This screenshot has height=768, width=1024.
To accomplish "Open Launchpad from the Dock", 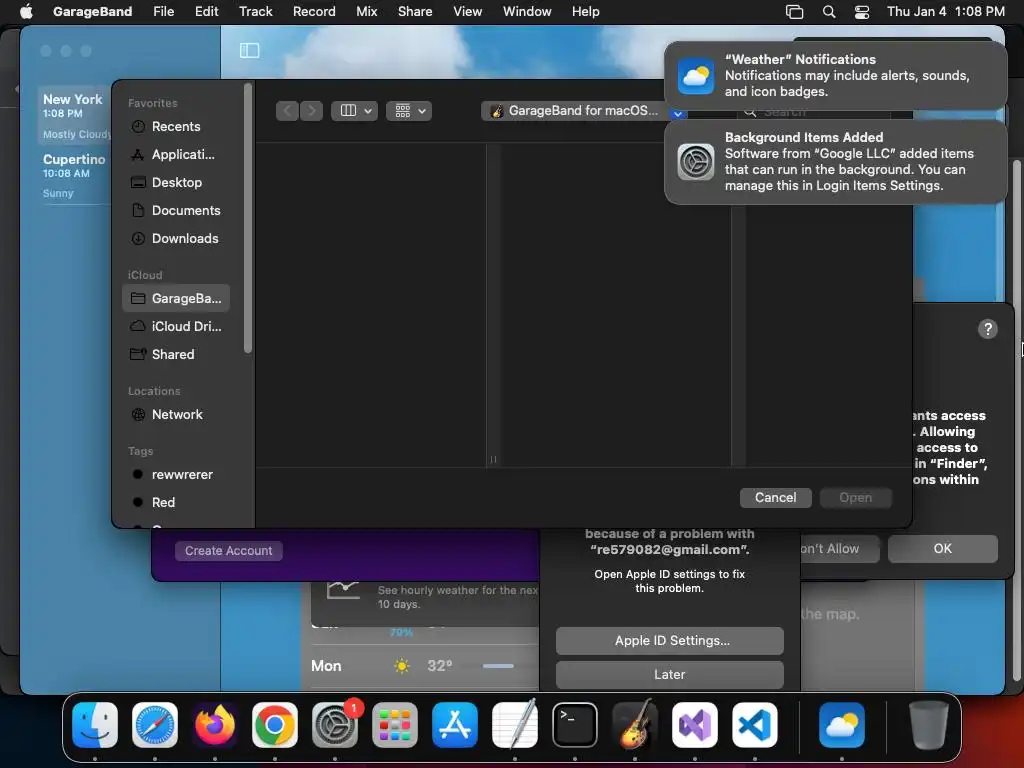I will (395, 725).
